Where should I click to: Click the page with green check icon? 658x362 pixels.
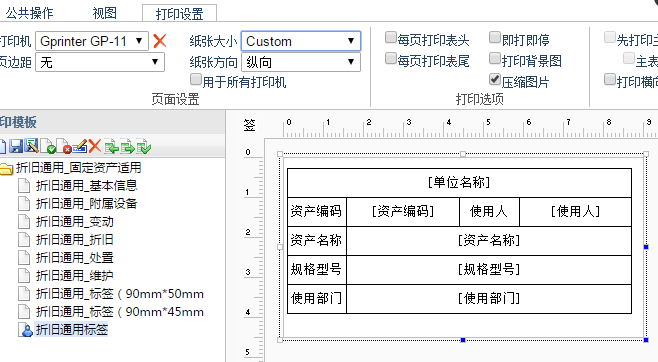[48, 146]
